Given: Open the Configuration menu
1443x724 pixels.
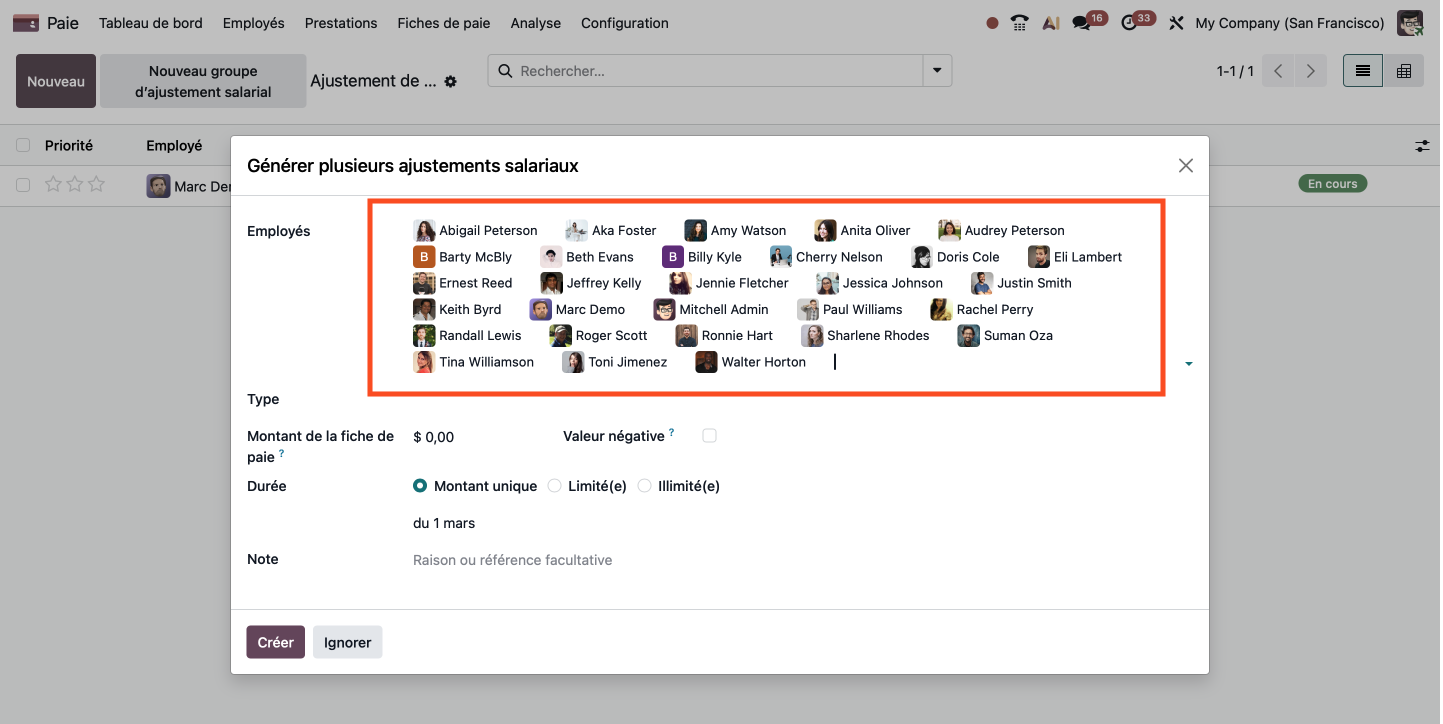Looking at the screenshot, I should [624, 23].
